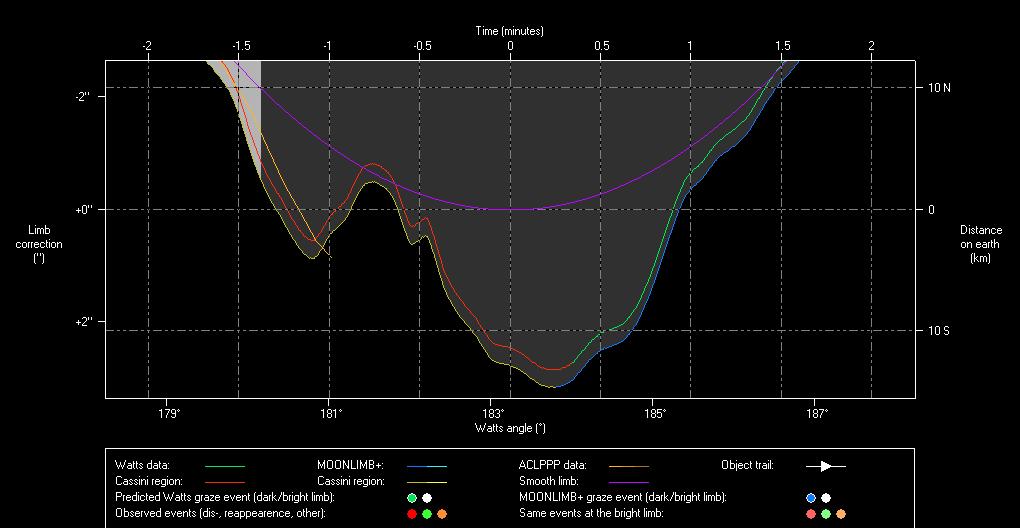The height and width of the screenshot is (528, 1020).
Task: Click the 183° tick label on bottom axis
Action: [492, 413]
